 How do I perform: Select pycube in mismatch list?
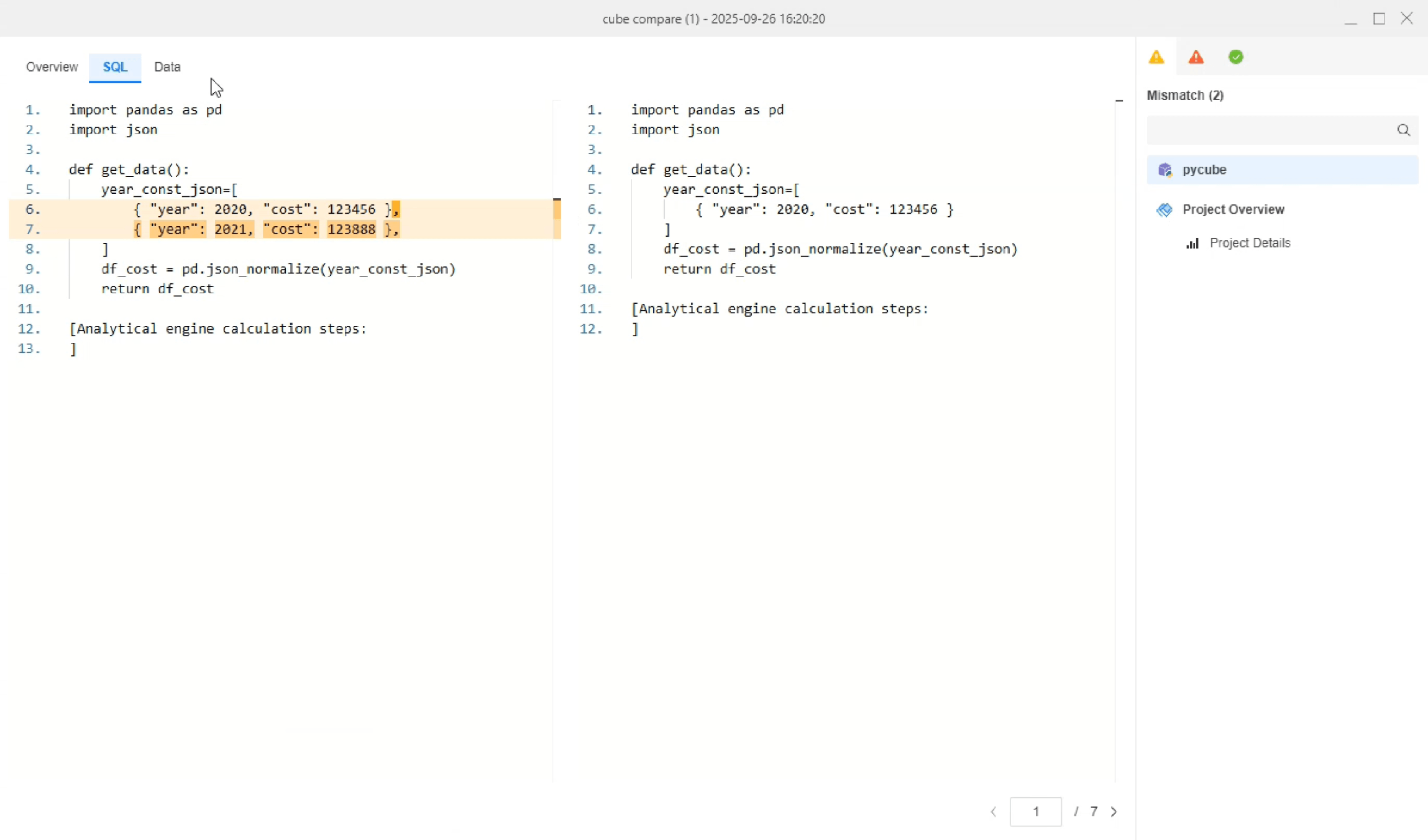(x=1204, y=170)
